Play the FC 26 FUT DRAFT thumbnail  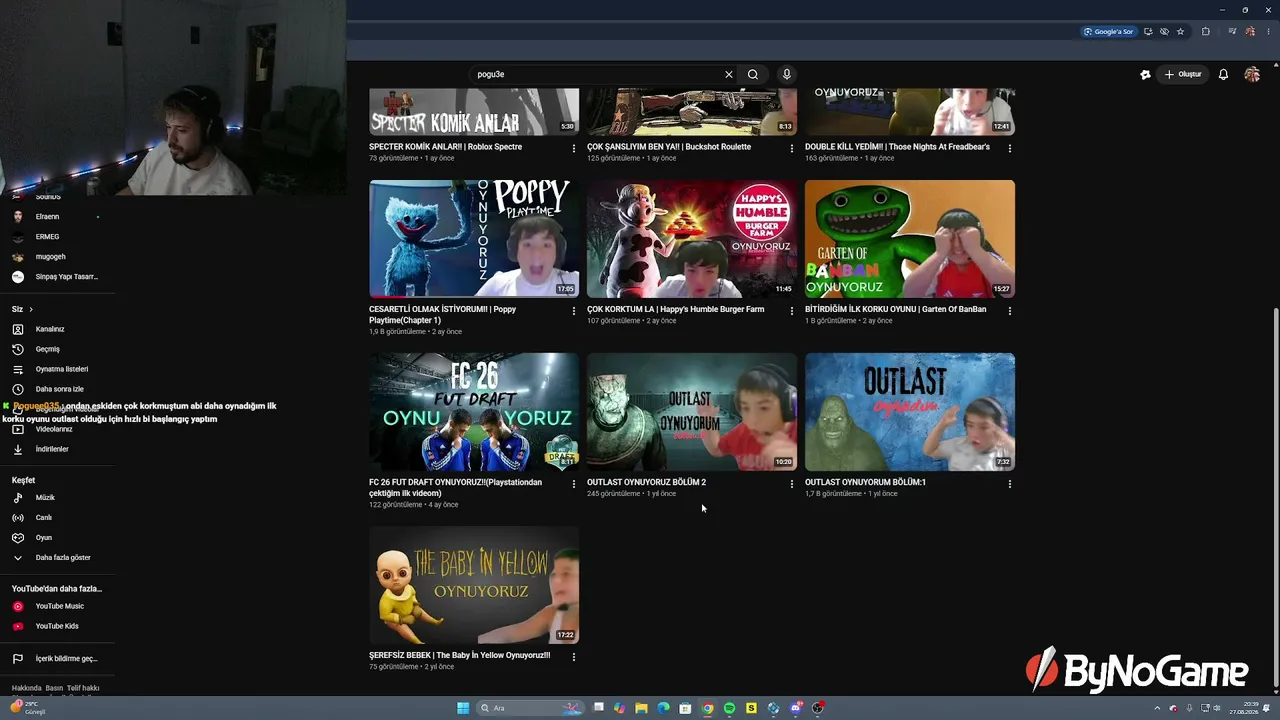[474, 412]
